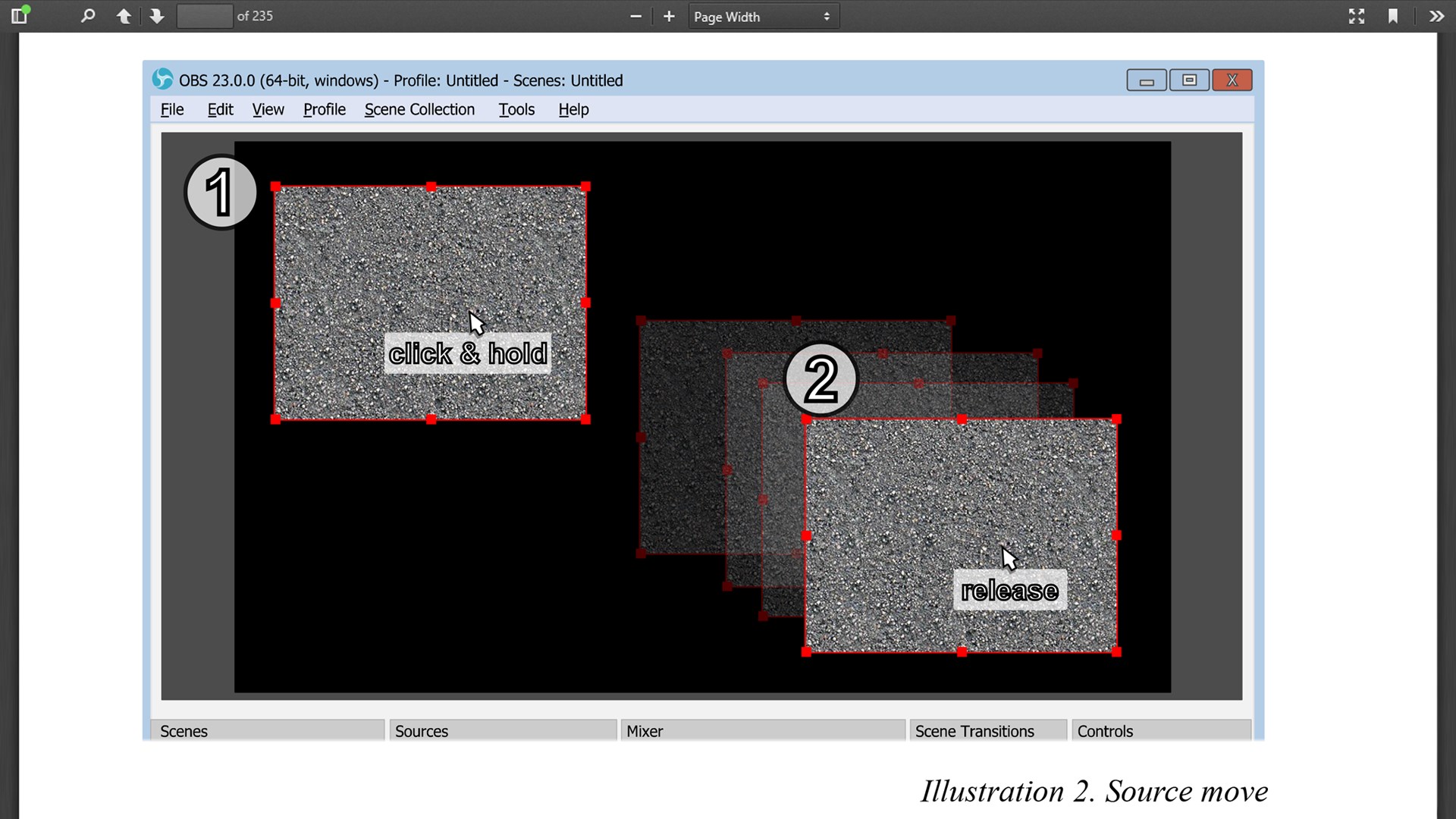Go to next page arrow
This screenshot has width=1456, height=819.
(157, 16)
